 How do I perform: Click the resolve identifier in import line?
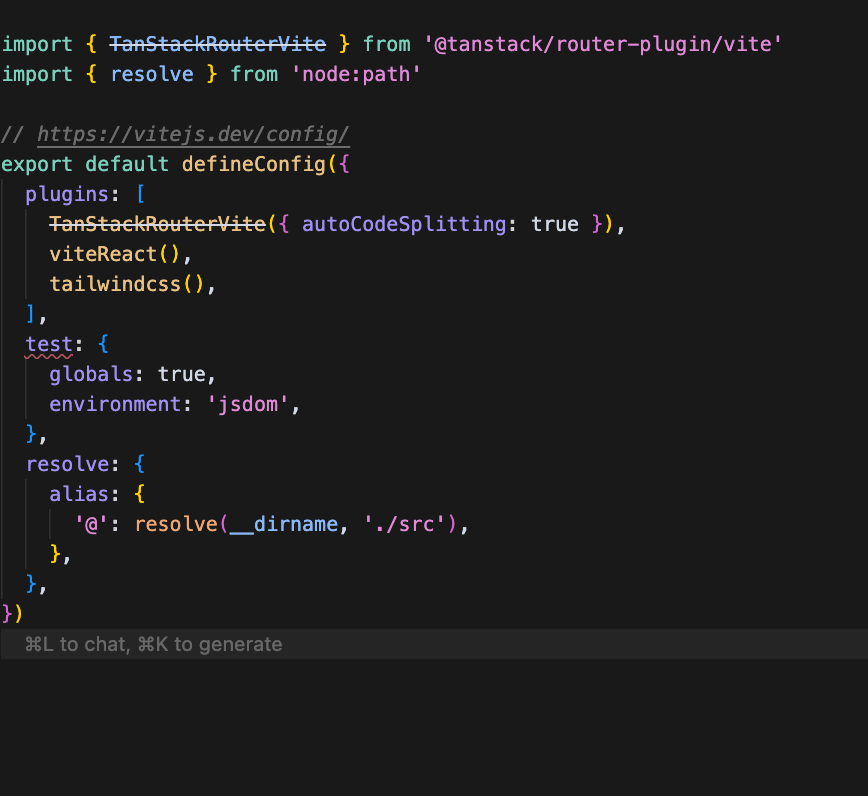coord(152,74)
